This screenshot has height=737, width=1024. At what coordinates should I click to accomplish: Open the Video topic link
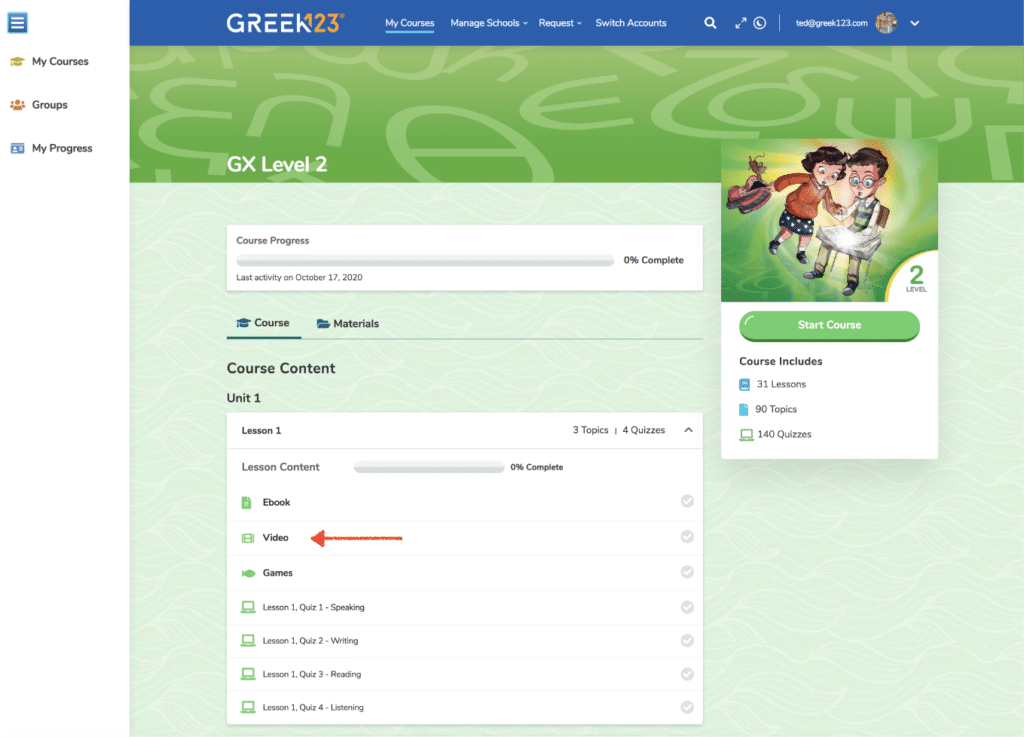pyautogui.click(x=275, y=538)
